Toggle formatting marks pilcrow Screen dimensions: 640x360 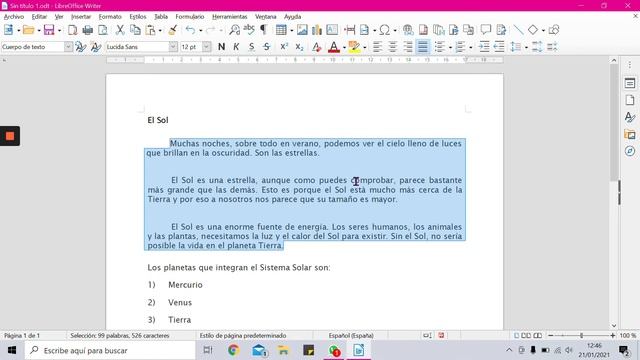pyautogui.click(x=264, y=29)
